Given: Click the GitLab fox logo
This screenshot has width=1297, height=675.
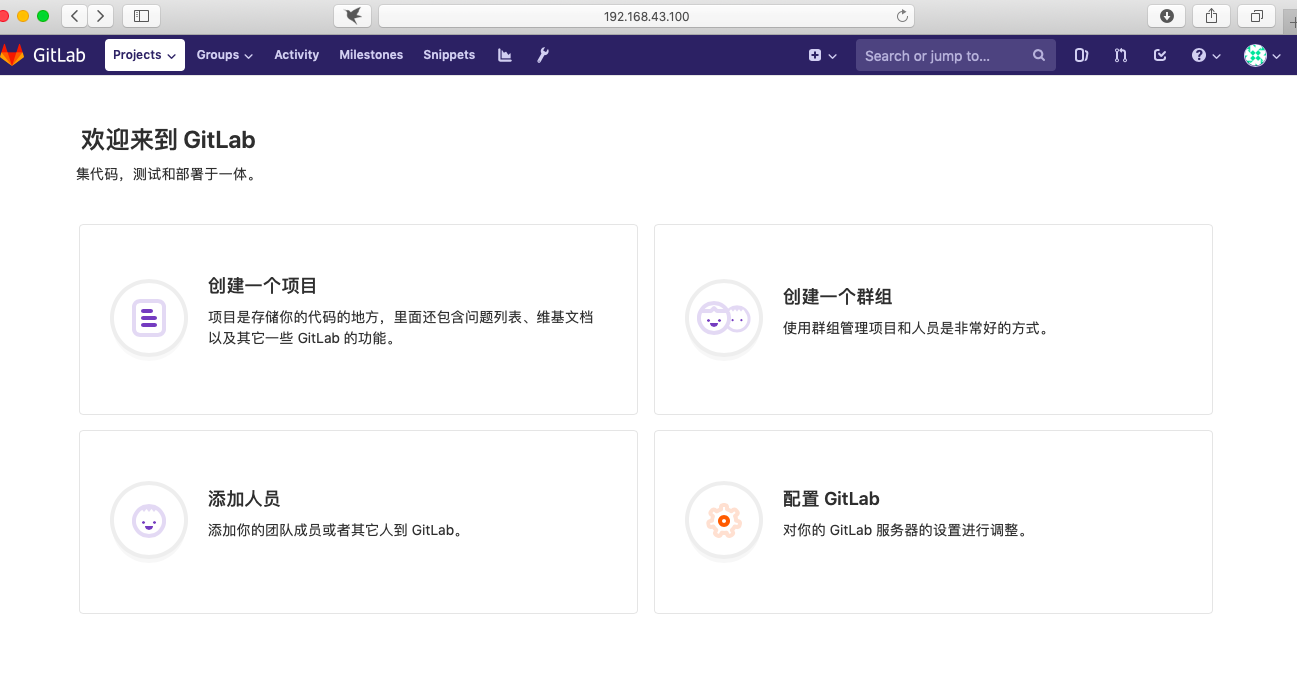Looking at the screenshot, I should [x=12, y=55].
